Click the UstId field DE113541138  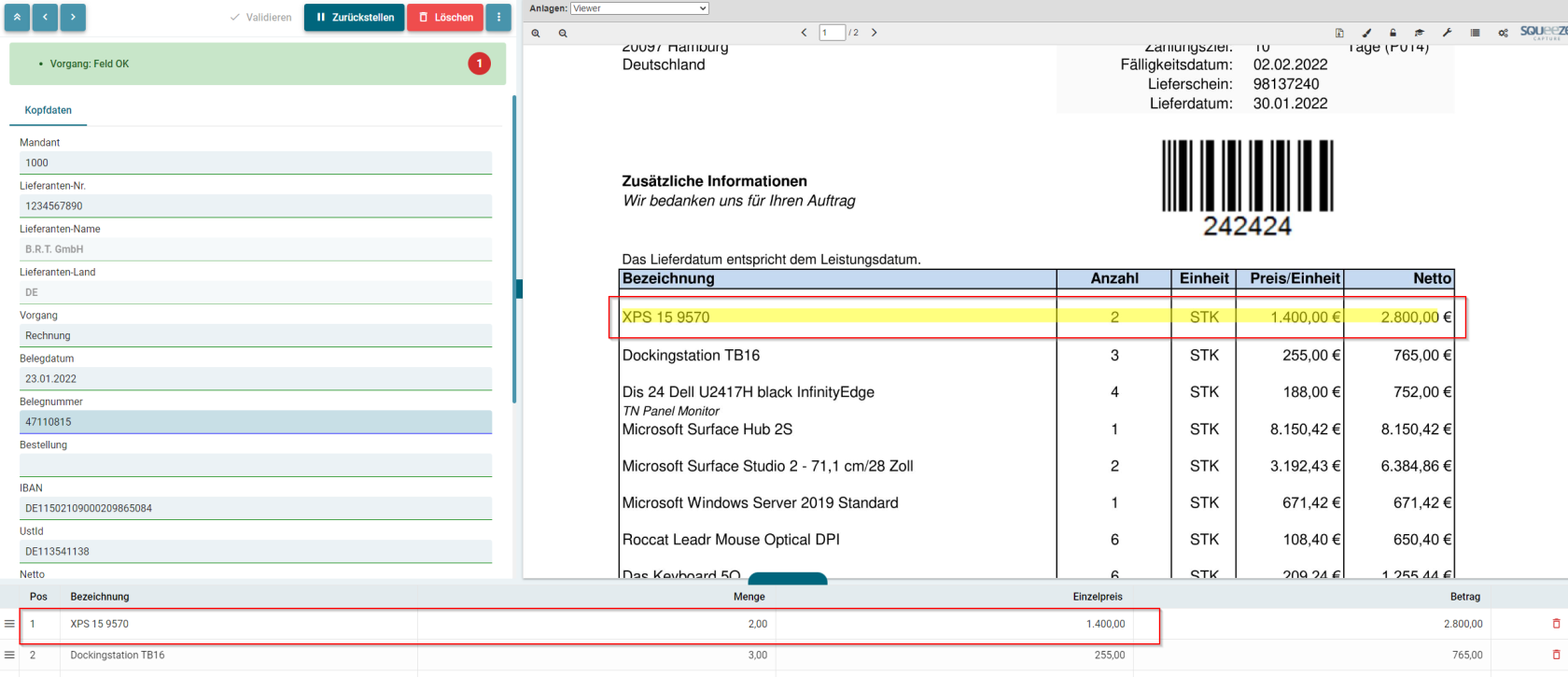[x=256, y=551]
